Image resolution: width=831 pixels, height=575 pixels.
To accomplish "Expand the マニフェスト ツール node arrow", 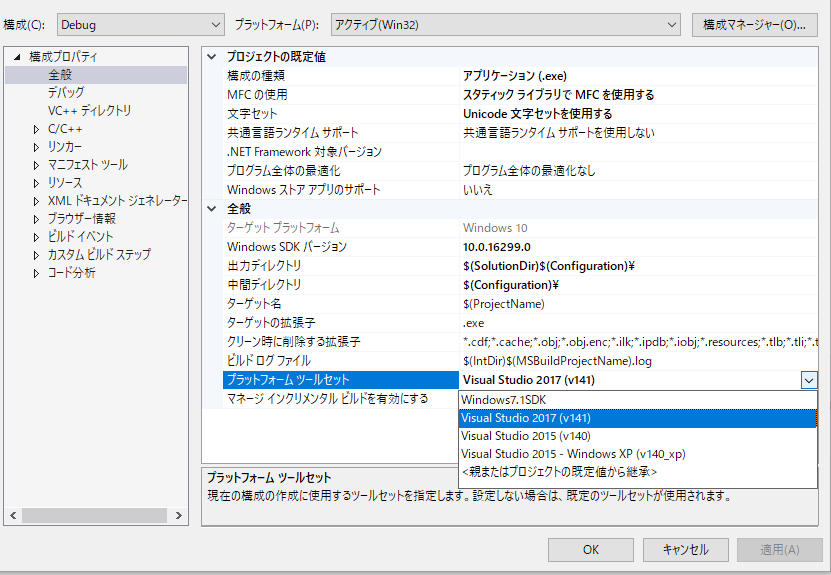I will (x=36, y=165).
